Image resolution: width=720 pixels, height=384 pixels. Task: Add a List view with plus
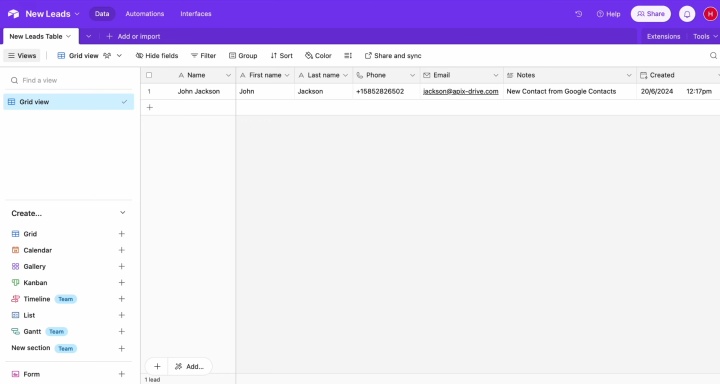pos(122,315)
